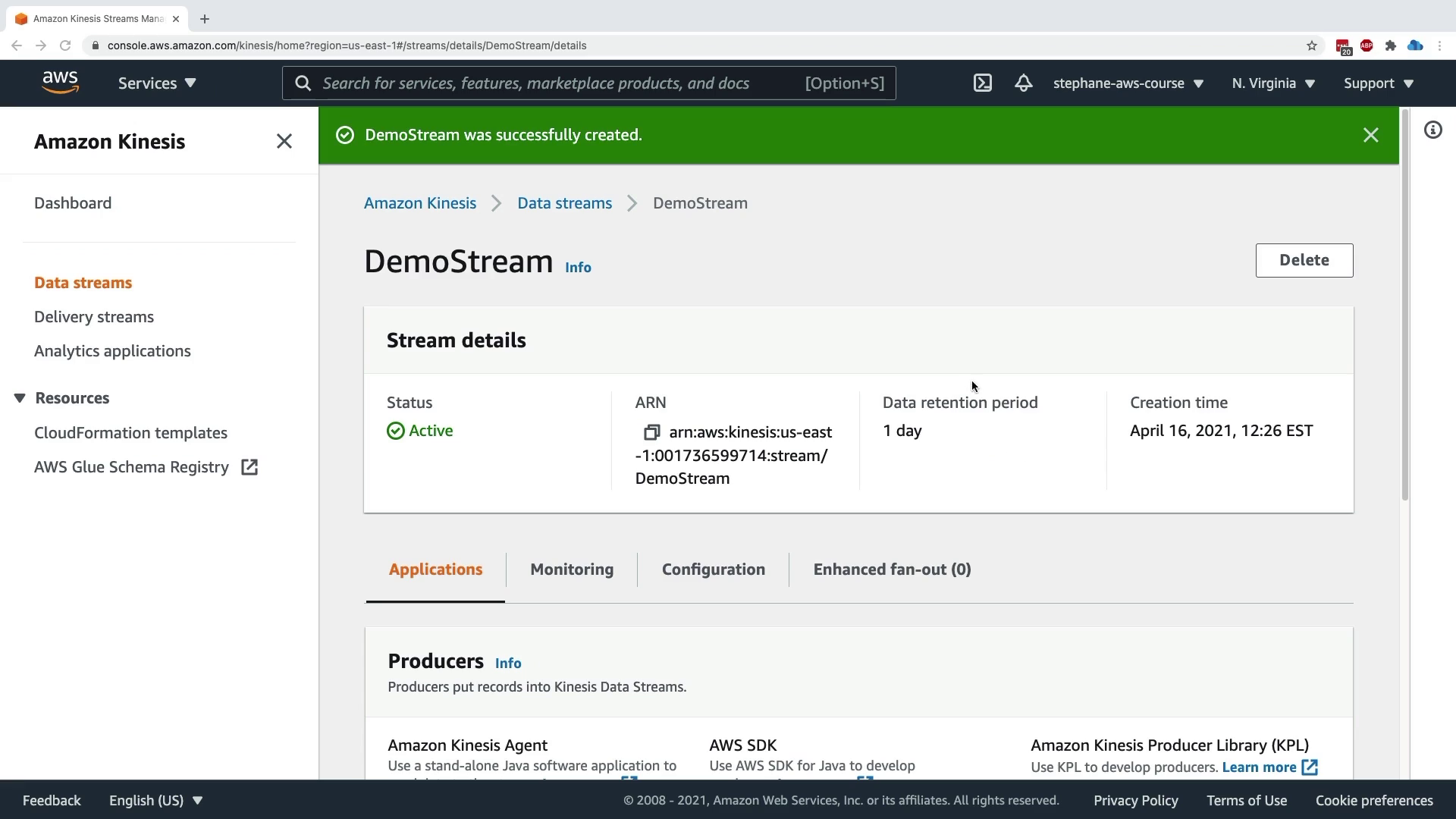Click the AWS logo home icon

pyautogui.click(x=60, y=83)
